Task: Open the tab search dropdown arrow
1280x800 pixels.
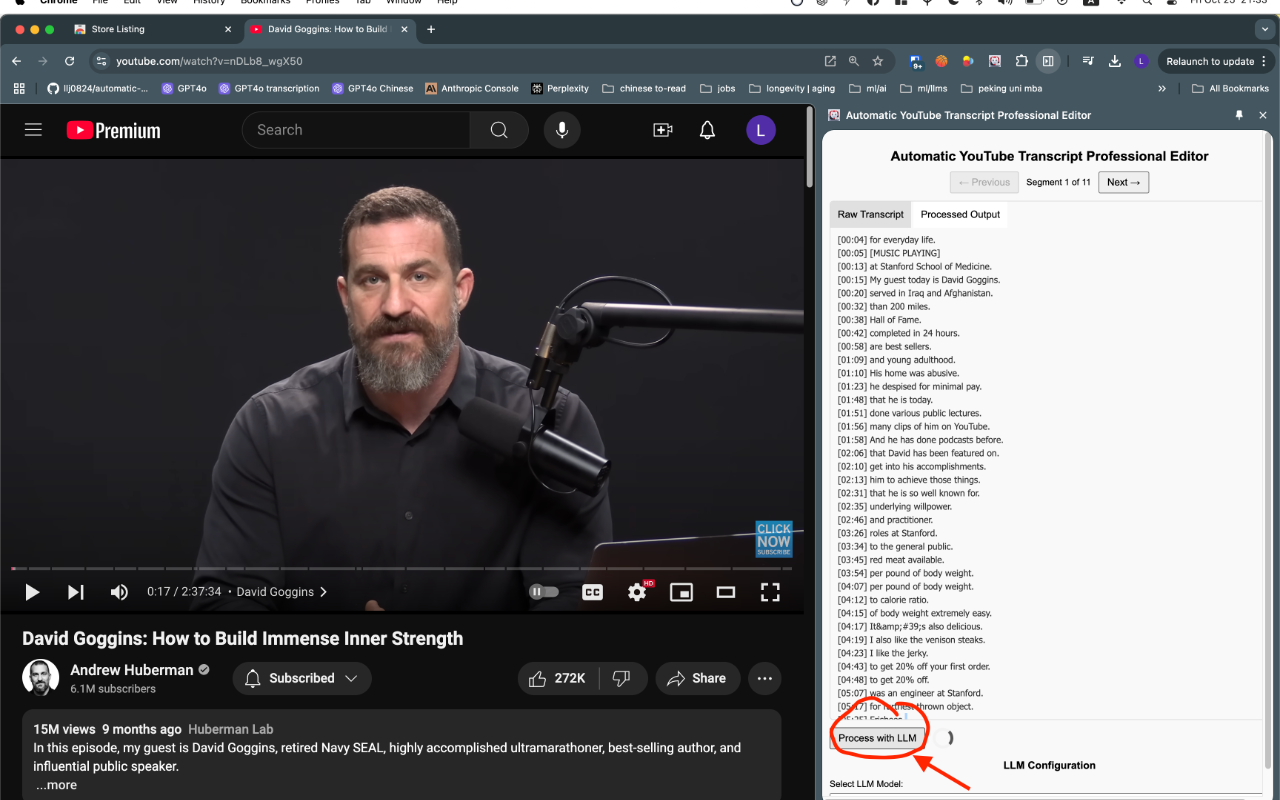Action: 1263,29
